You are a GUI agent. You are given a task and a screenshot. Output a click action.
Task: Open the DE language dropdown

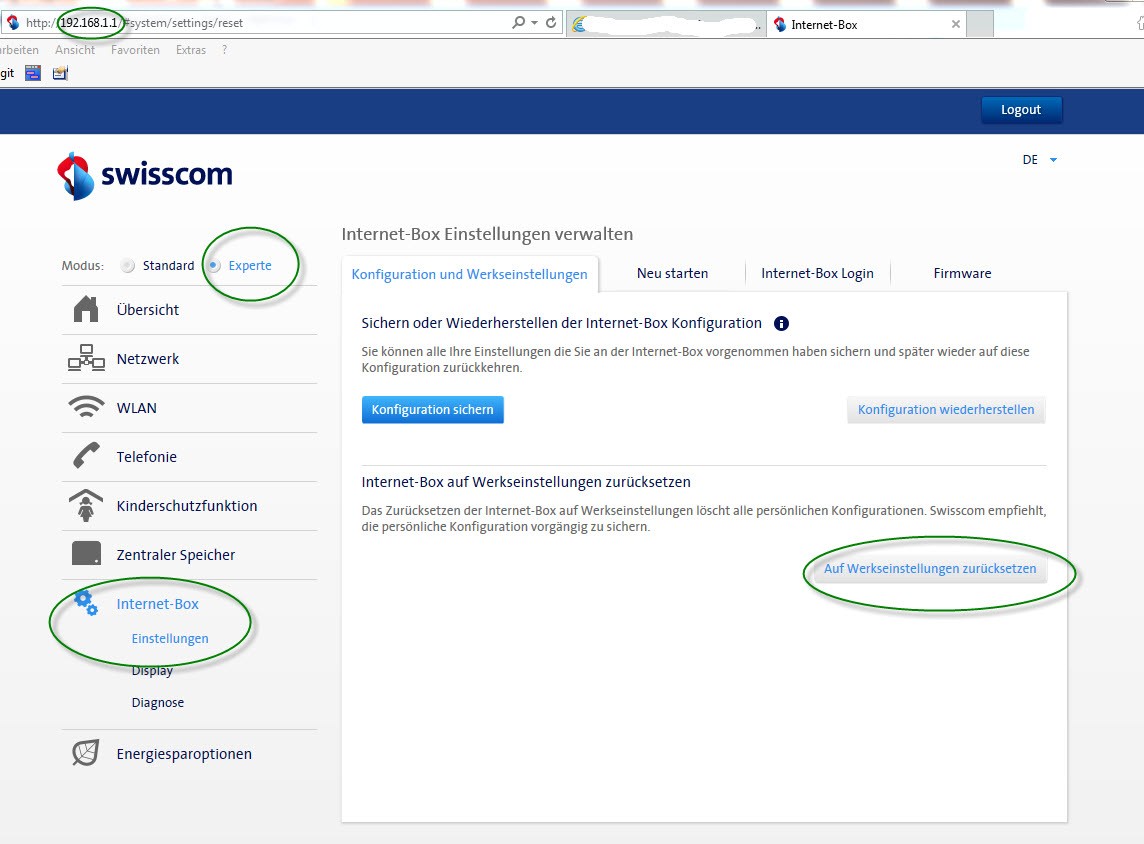[x=1039, y=160]
